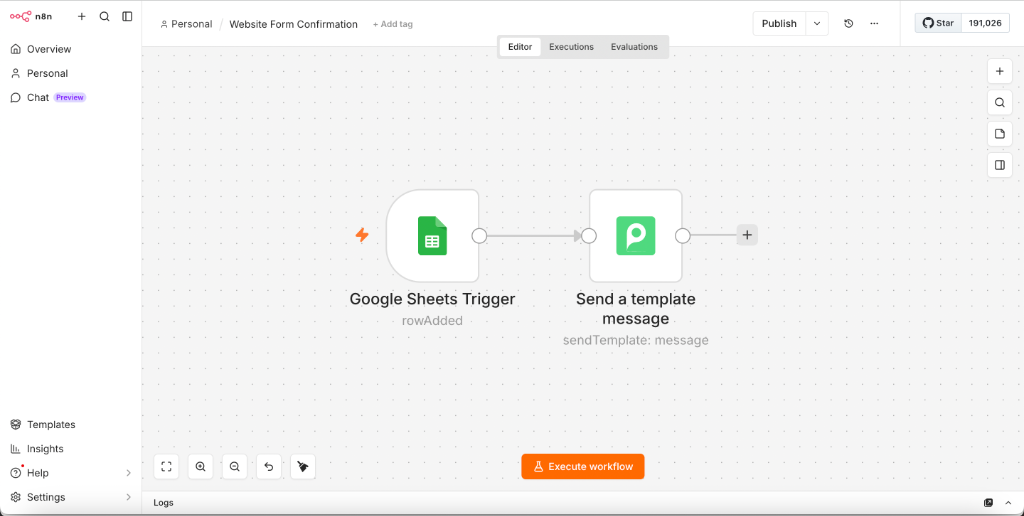
Task: Click rowAdded subtitle text
Action: (432, 321)
